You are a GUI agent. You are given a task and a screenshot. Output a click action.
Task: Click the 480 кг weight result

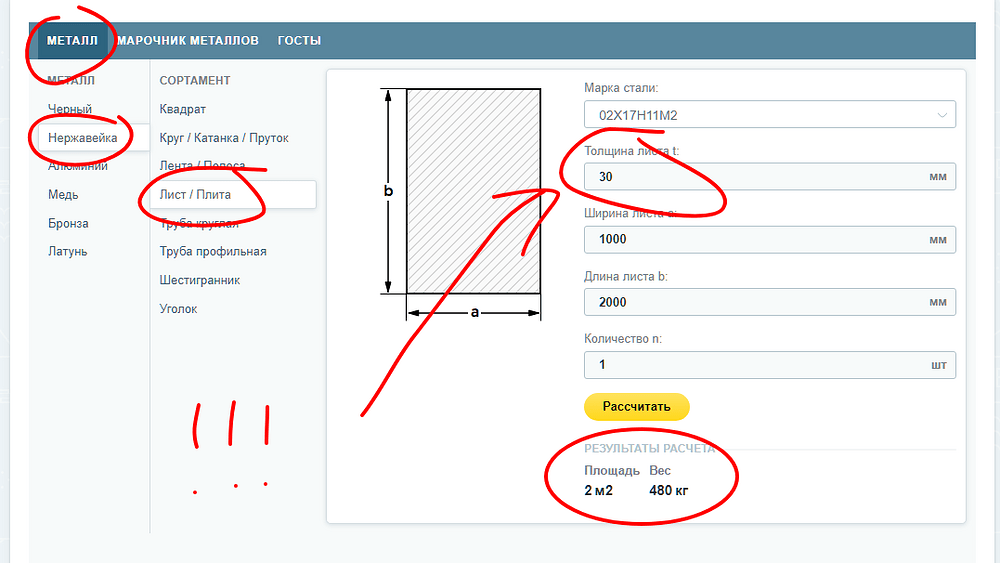(x=668, y=490)
